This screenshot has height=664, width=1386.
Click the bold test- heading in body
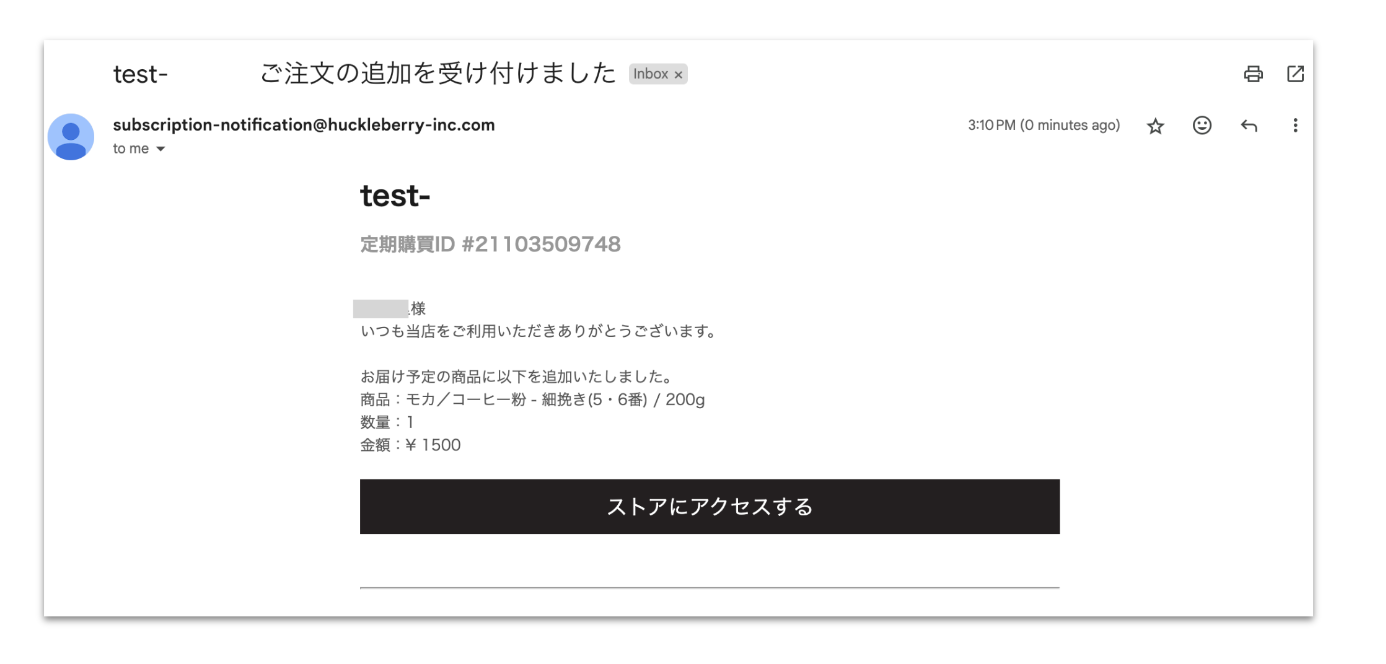[x=395, y=198]
